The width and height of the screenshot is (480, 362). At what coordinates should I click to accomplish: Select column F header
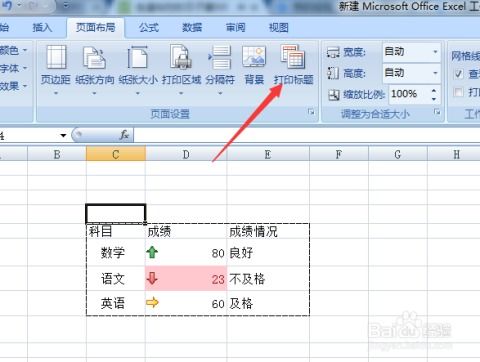click(x=339, y=154)
